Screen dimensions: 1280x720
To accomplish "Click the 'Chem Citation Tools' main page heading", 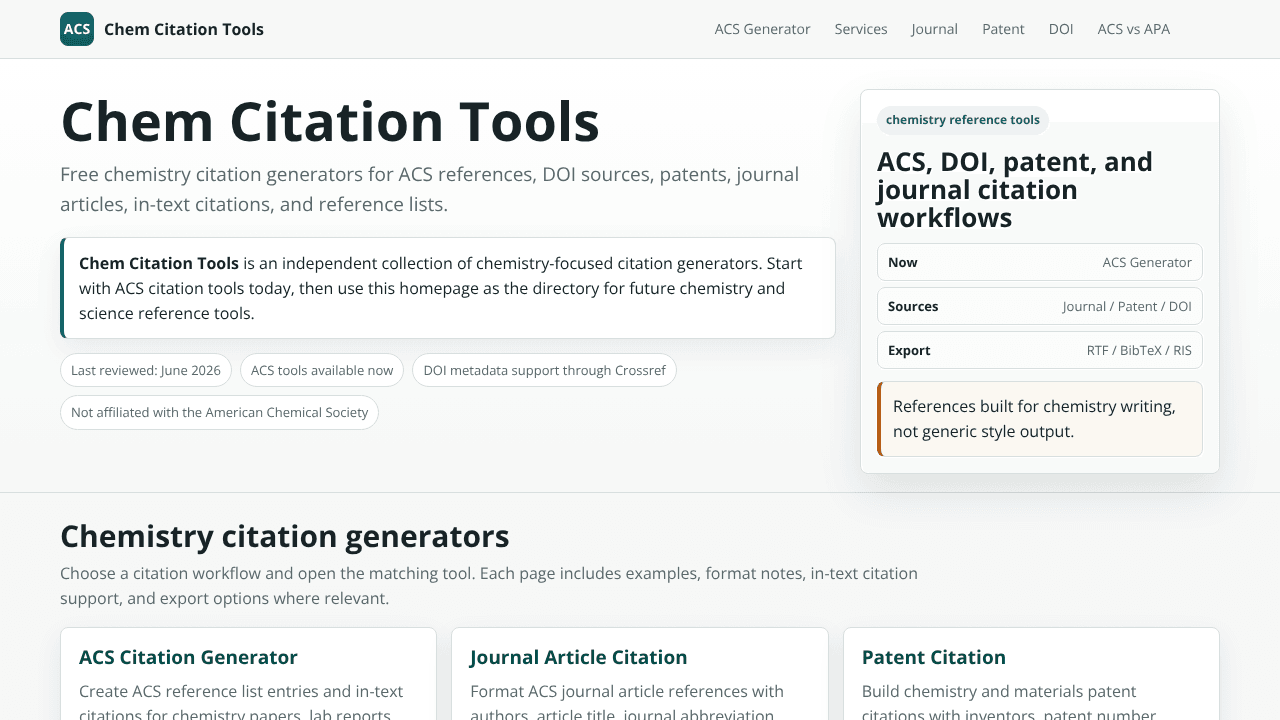I will coord(330,122).
